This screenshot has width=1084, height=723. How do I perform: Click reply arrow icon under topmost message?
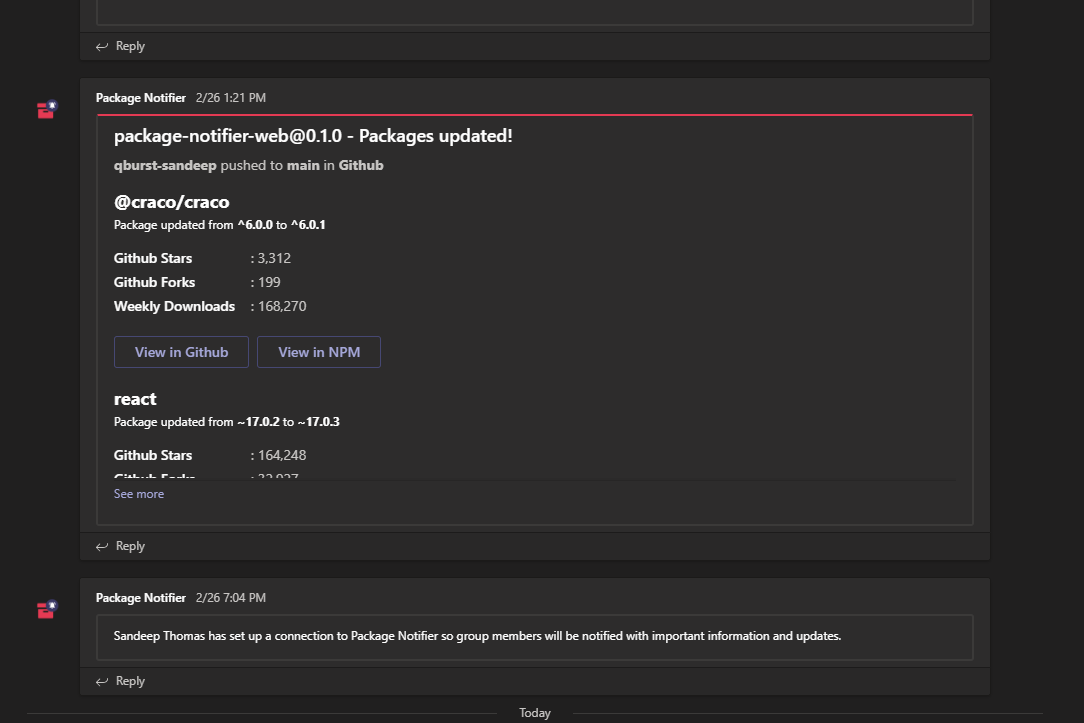click(x=102, y=46)
